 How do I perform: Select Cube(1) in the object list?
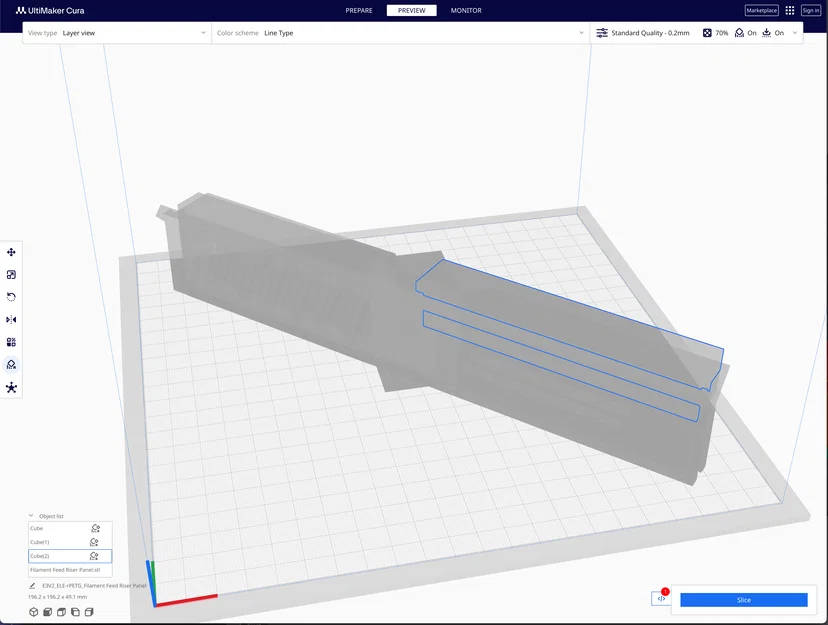70,542
